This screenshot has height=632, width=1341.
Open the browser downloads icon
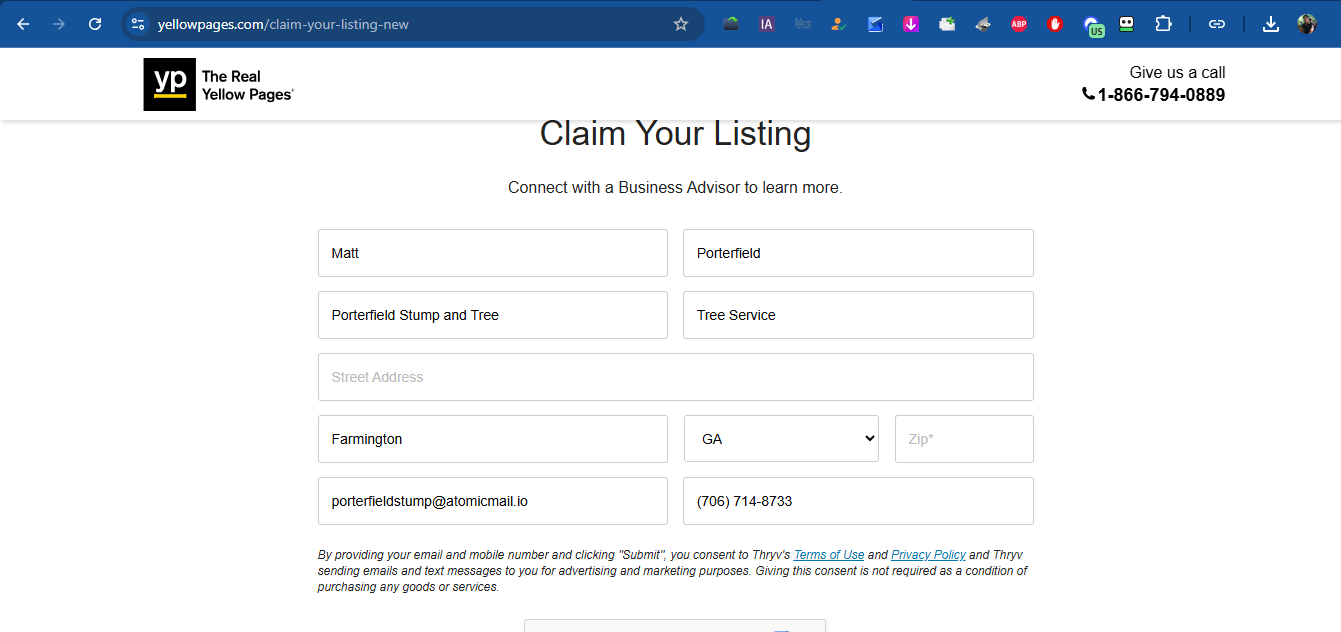[x=1271, y=24]
